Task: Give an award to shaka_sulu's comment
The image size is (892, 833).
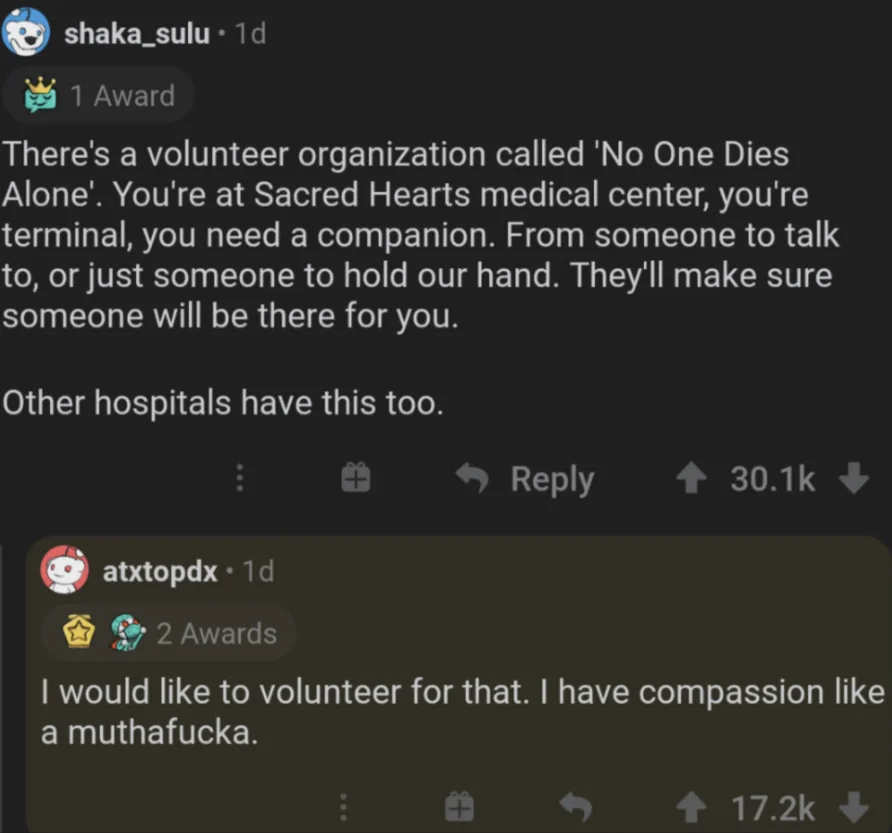Action: pyautogui.click(x=356, y=480)
